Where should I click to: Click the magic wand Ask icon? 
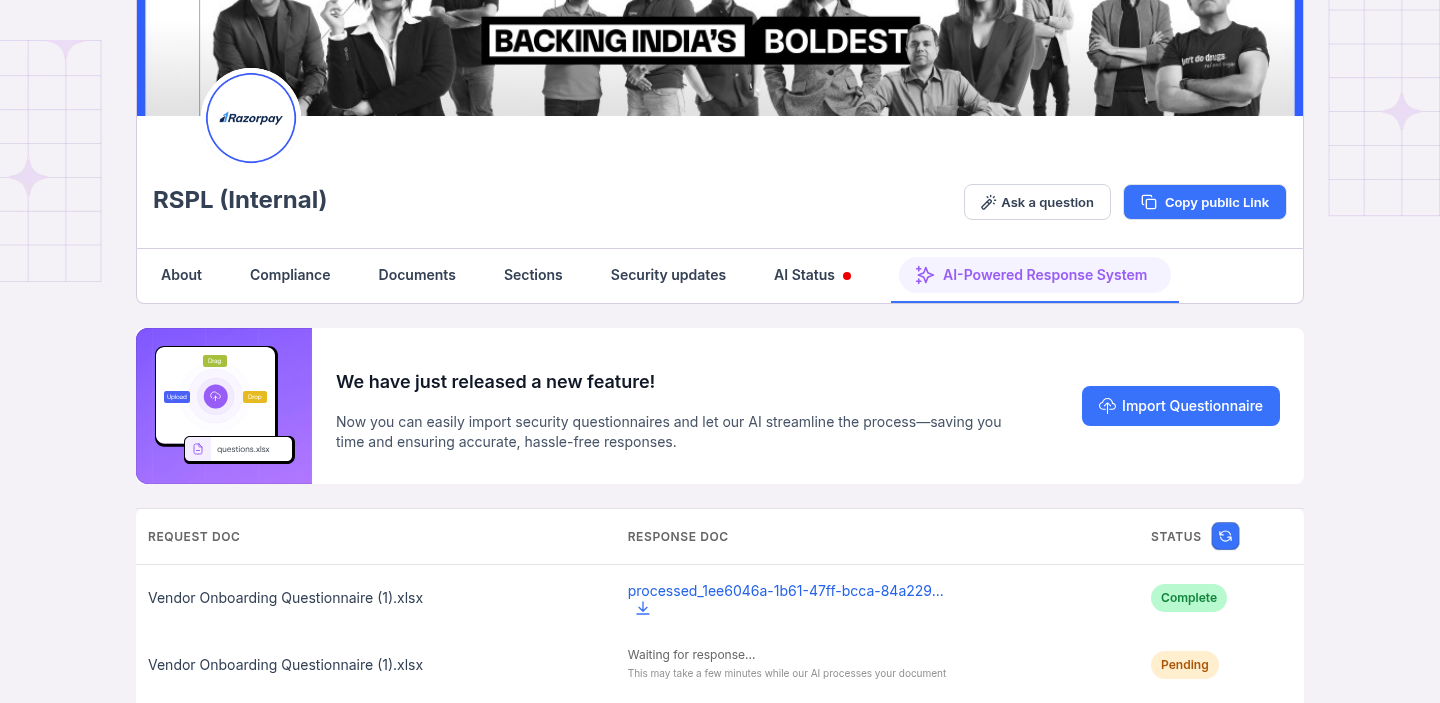tap(988, 202)
